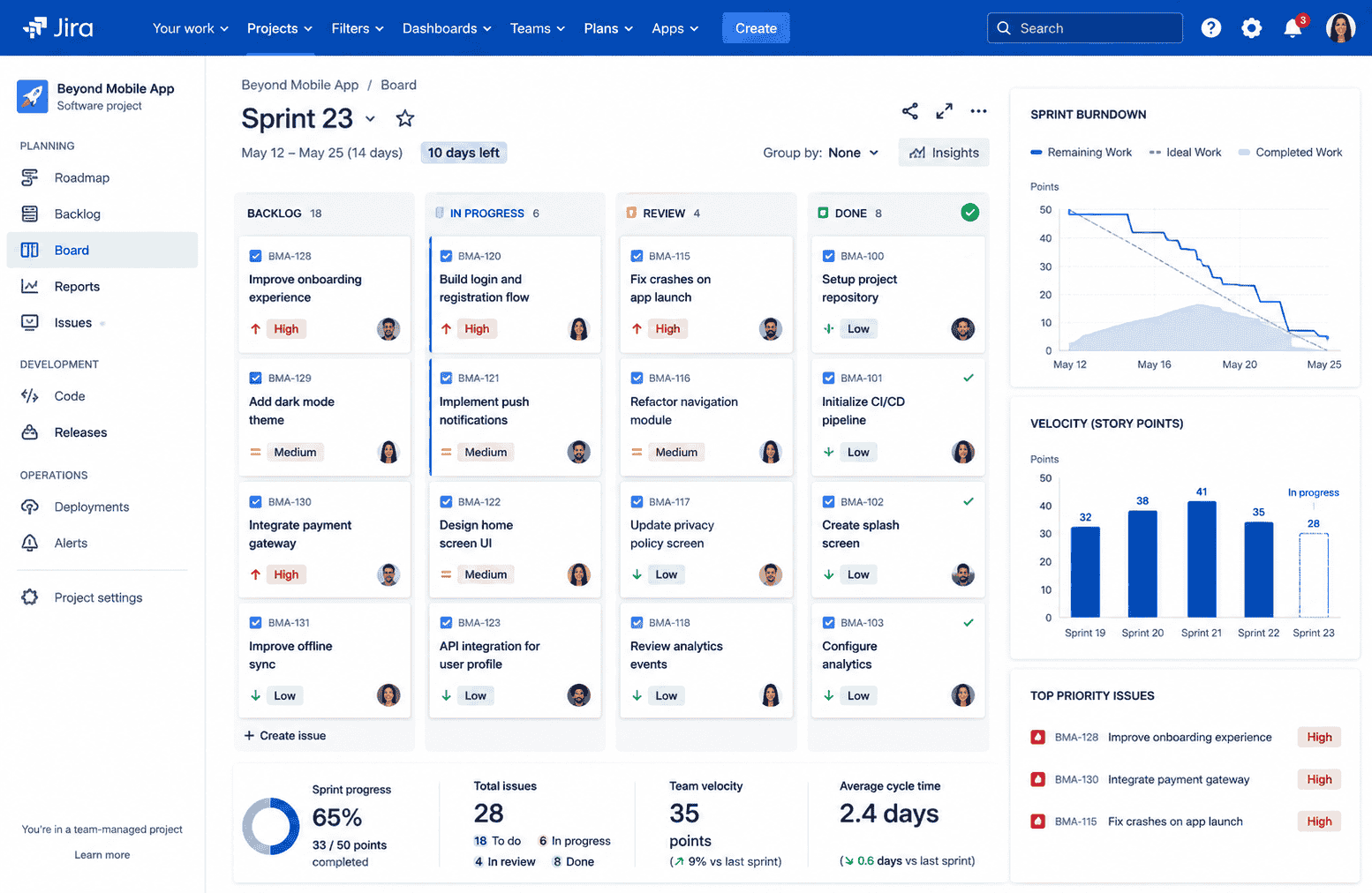Expand the Projects menu
The image size is (1372, 893).
point(280,28)
